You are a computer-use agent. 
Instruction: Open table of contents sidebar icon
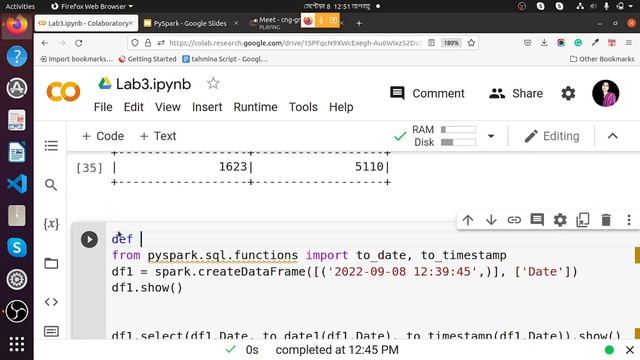click(x=51, y=146)
